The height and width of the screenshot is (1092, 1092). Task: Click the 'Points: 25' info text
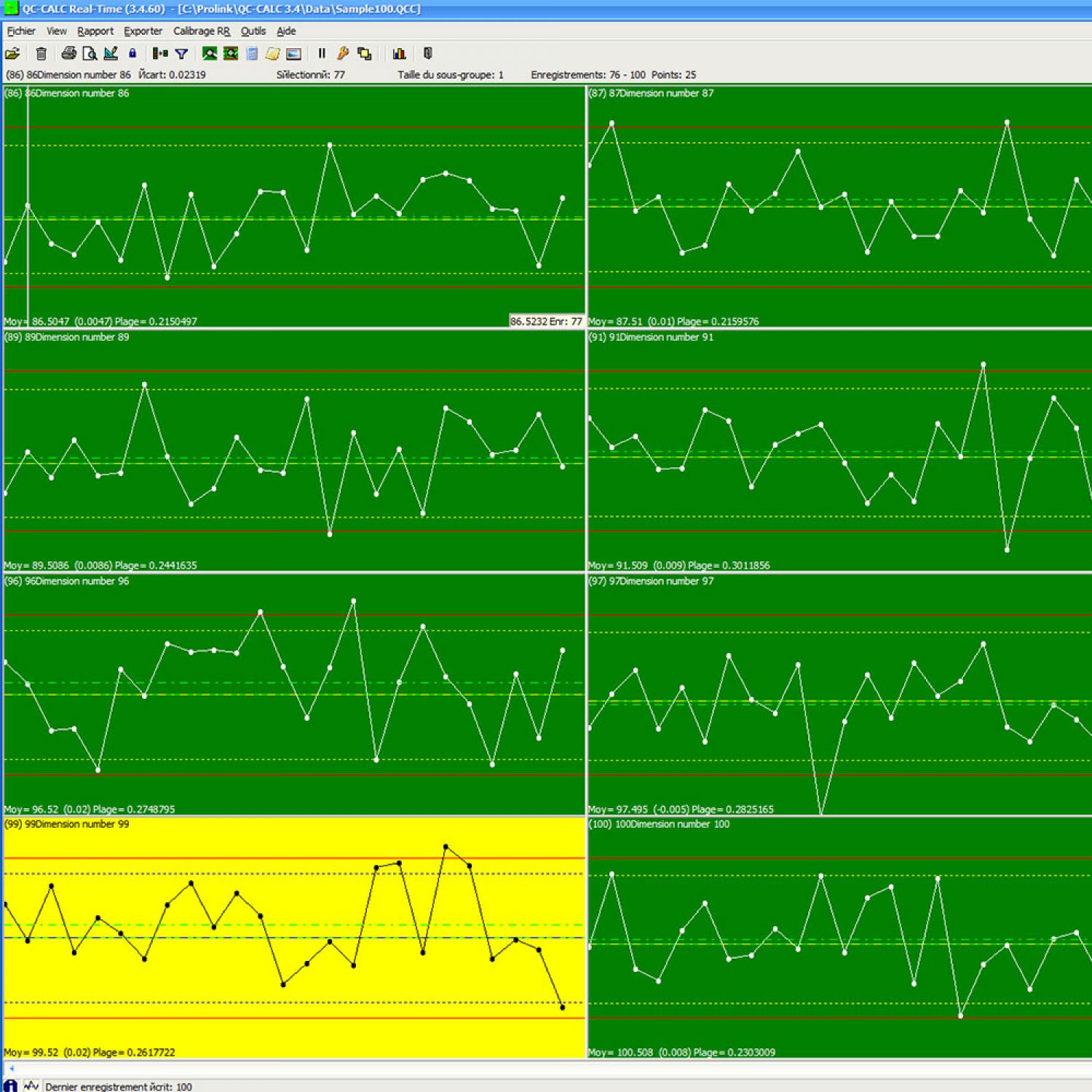673,74
